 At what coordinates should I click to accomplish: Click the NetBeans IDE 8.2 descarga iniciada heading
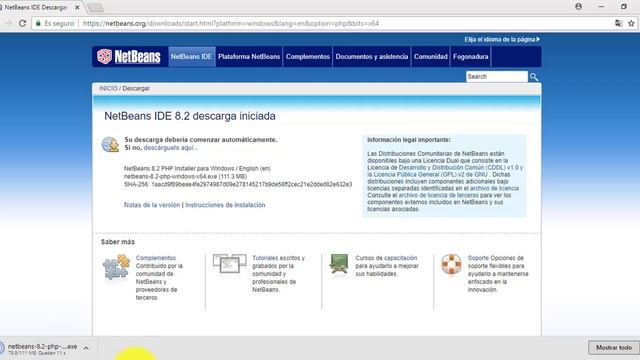190,116
